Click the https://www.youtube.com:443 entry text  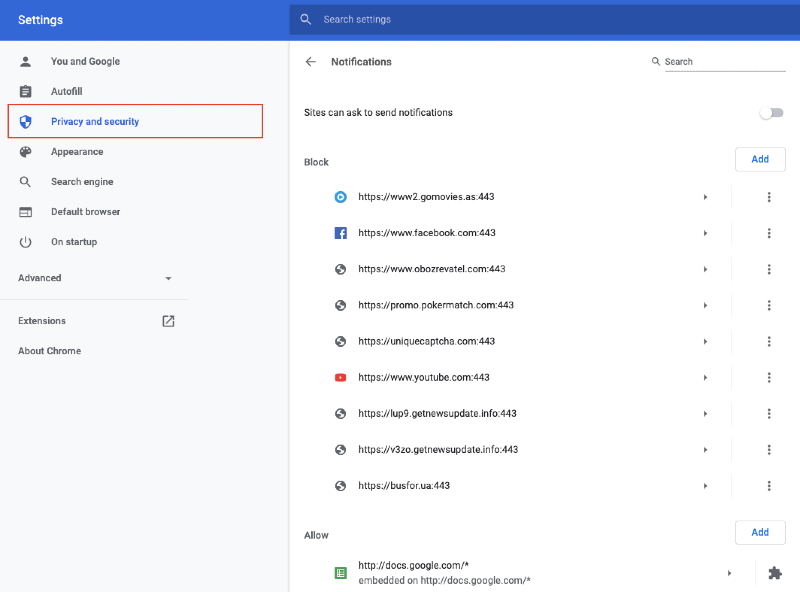424,378
